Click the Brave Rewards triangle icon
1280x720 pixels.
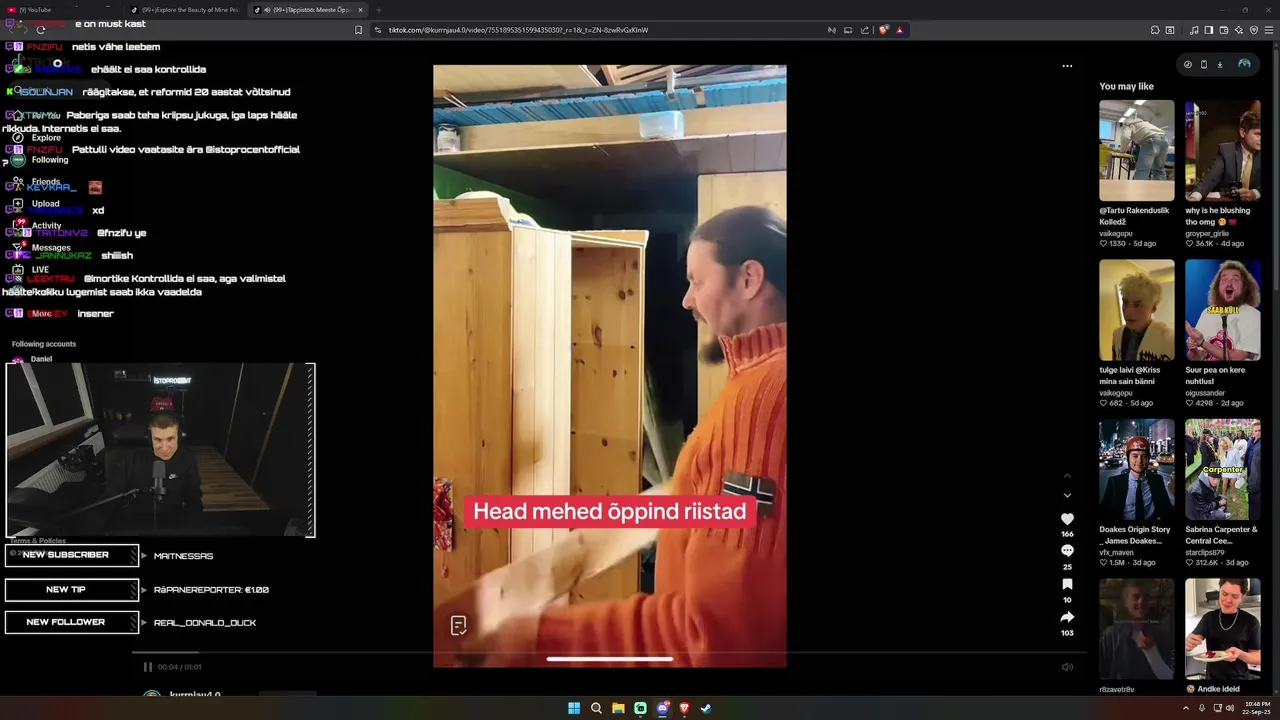pyautogui.click(x=900, y=30)
